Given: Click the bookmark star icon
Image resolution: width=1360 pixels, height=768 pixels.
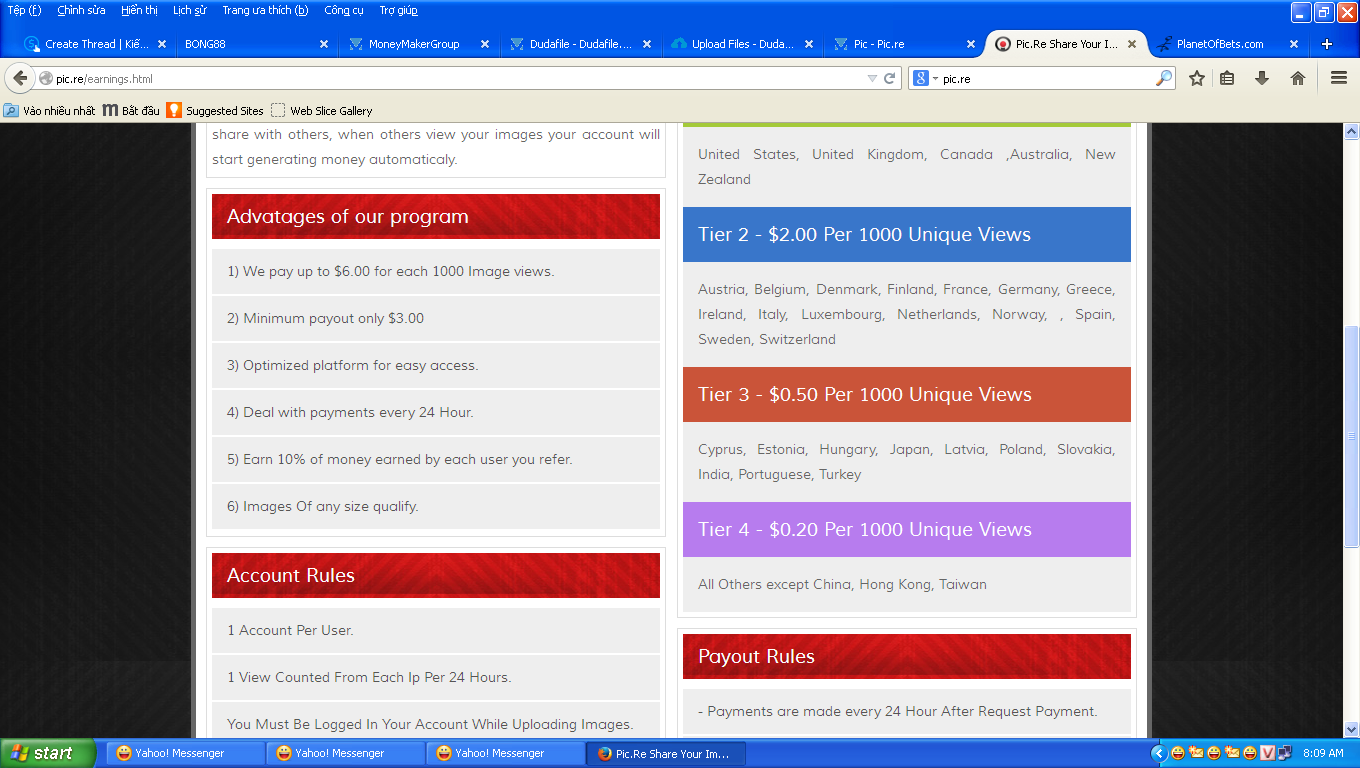Looking at the screenshot, I should [1196, 78].
